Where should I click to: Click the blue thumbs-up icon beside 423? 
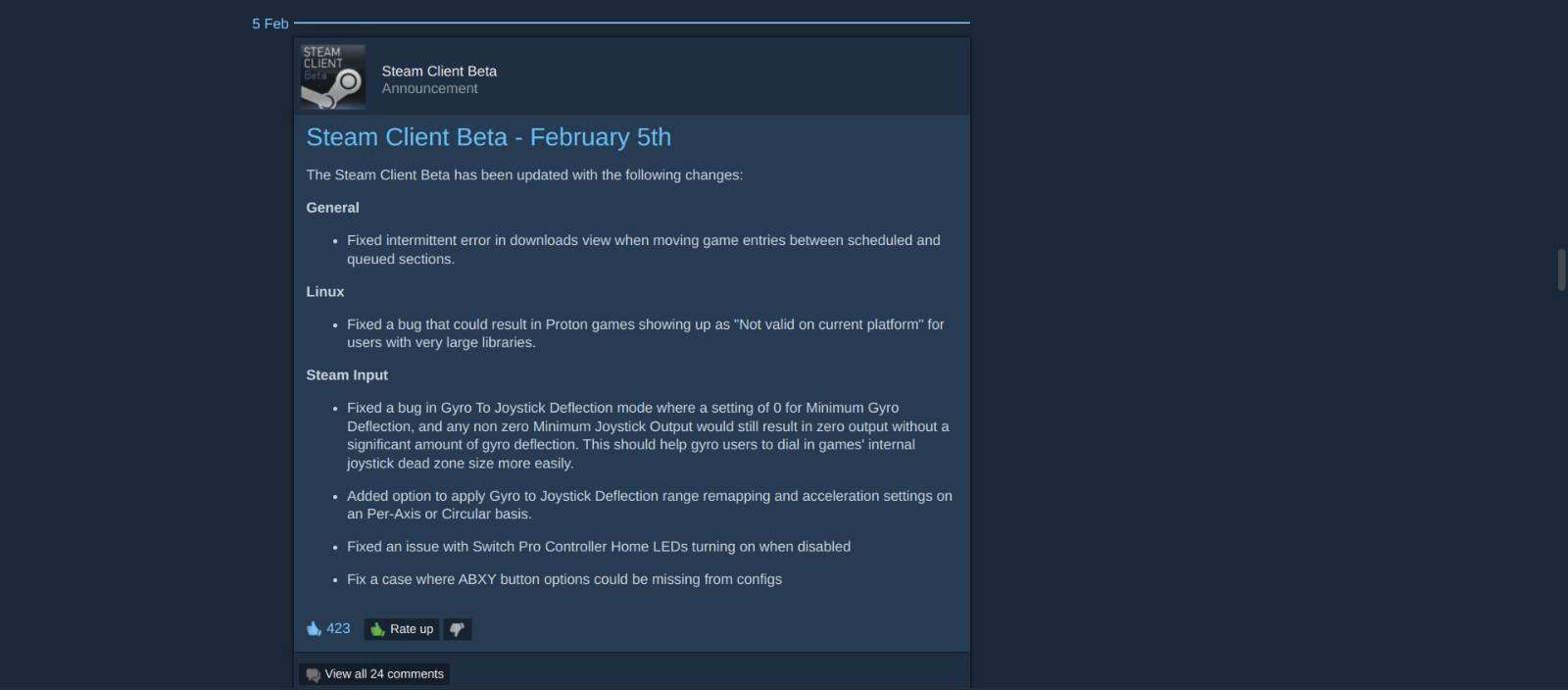[314, 628]
